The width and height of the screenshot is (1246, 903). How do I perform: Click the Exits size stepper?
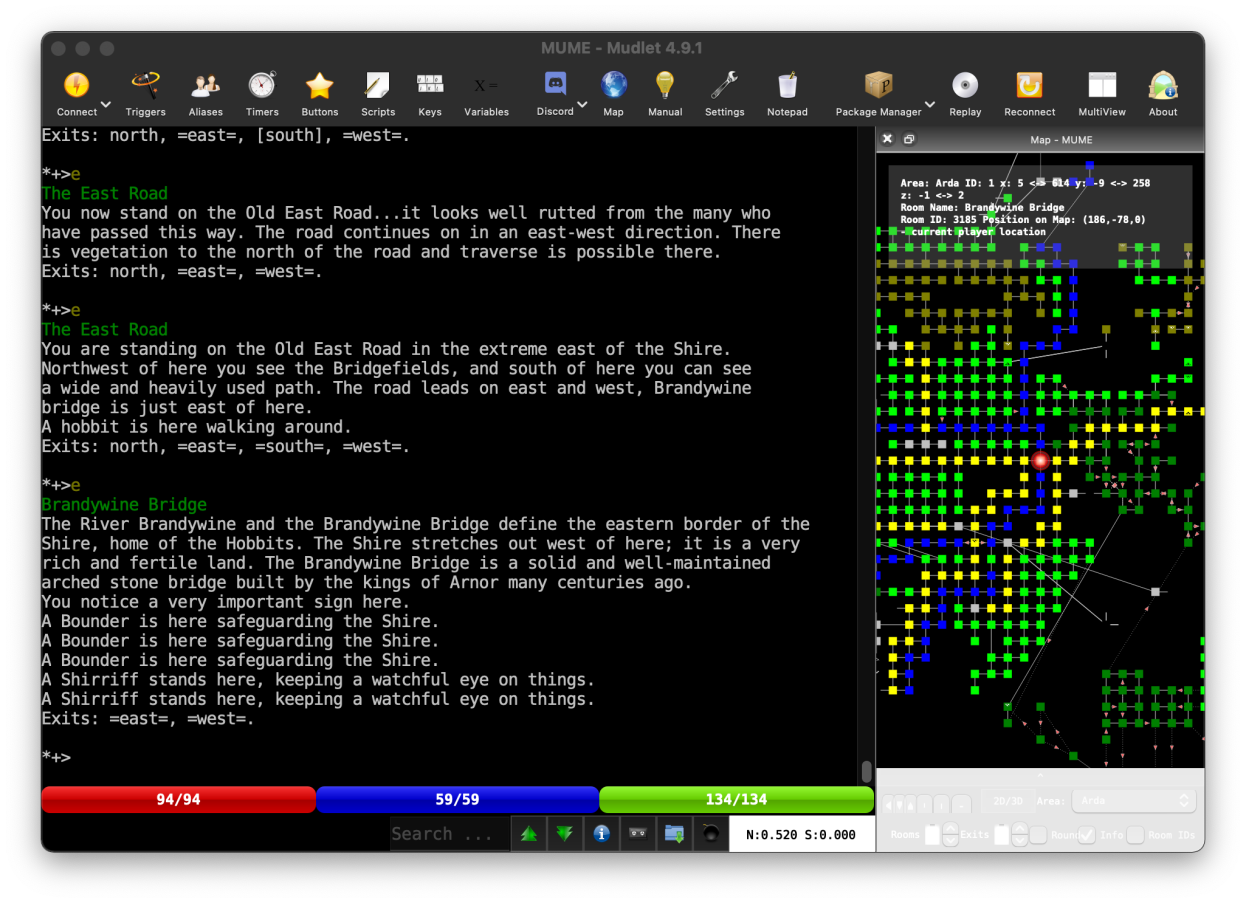[x=1019, y=835]
